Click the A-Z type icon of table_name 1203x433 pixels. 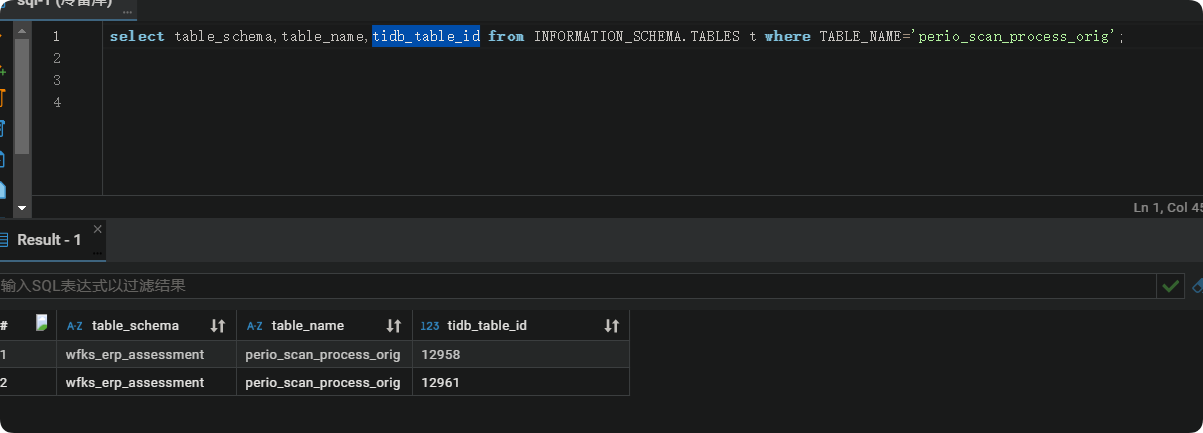coord(255,326)
